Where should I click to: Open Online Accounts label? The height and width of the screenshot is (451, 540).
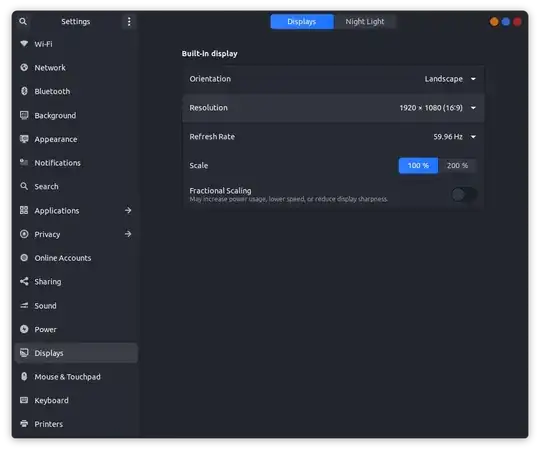click(x=63, y=258)
